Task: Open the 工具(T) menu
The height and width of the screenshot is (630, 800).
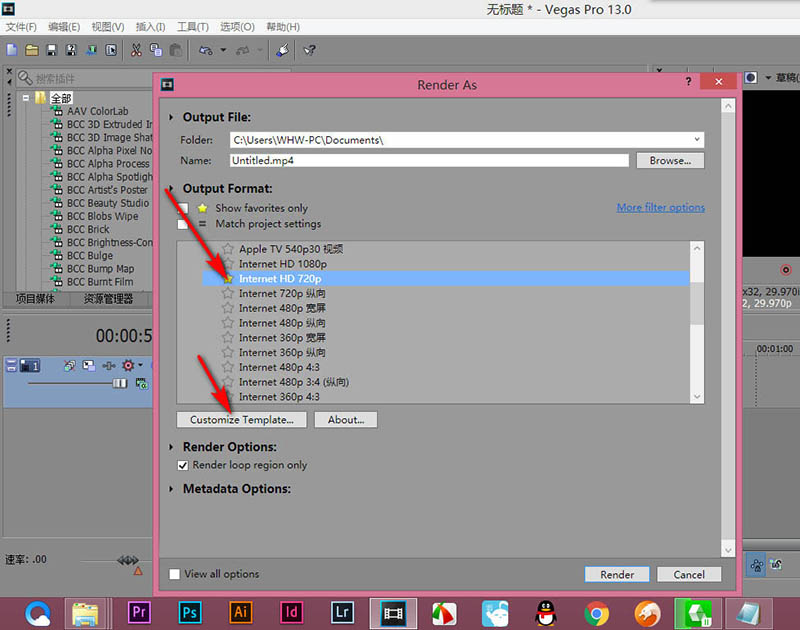Action: pyautogui.click(x=193, y=27)
